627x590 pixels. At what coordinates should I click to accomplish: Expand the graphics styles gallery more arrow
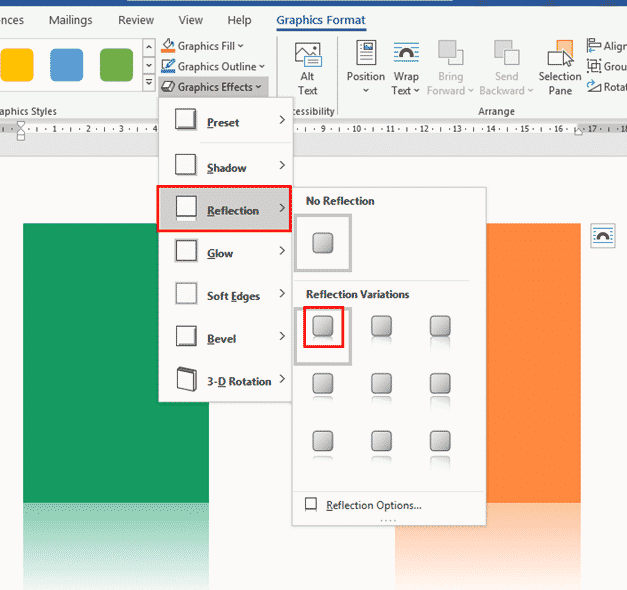point(149,84)
